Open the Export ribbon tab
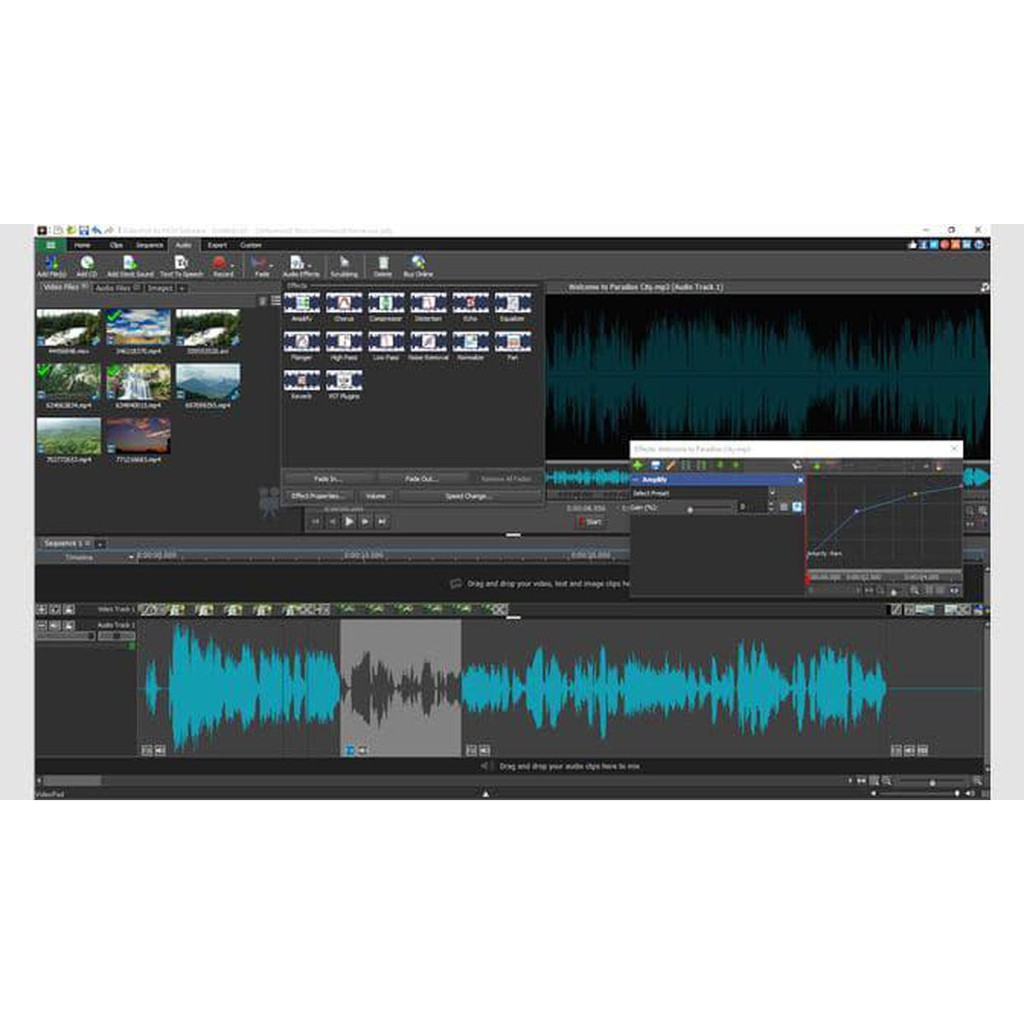The width and height of the screenshot is (1024, 1024). 217,245
